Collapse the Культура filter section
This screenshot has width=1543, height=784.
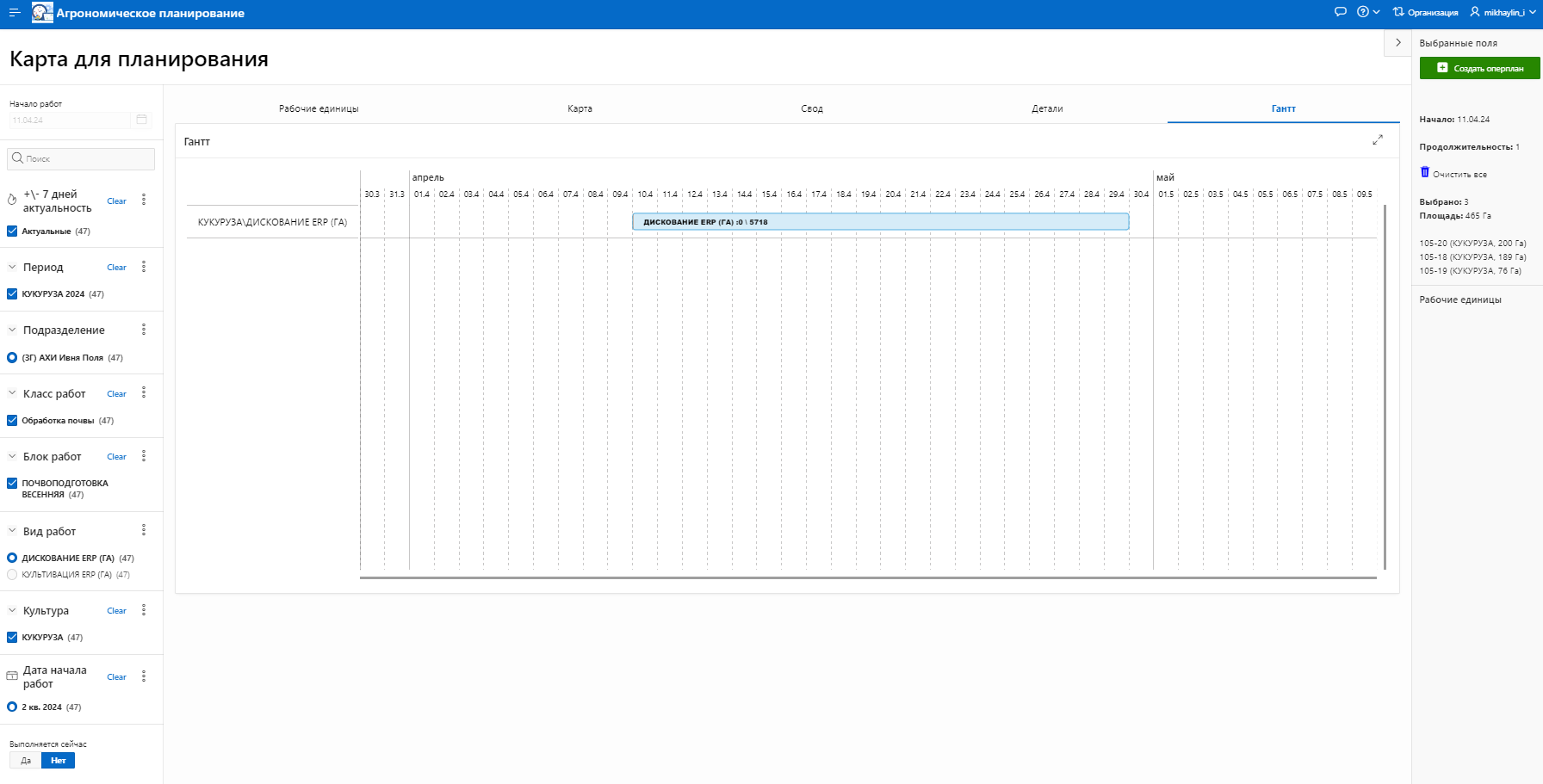(x=12, y=610)
